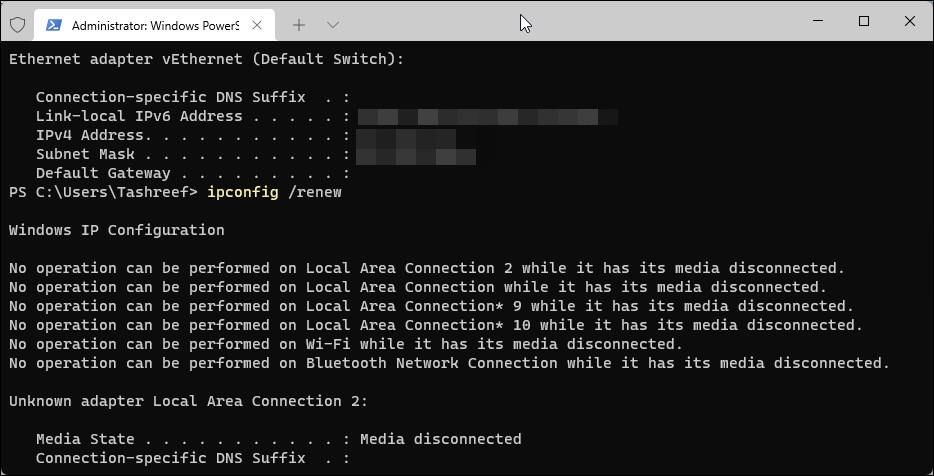Viewport: 934px width, 476px height.
Task: Click the Unknown adapter Local Area Connection 2 line
Action: 188,401
